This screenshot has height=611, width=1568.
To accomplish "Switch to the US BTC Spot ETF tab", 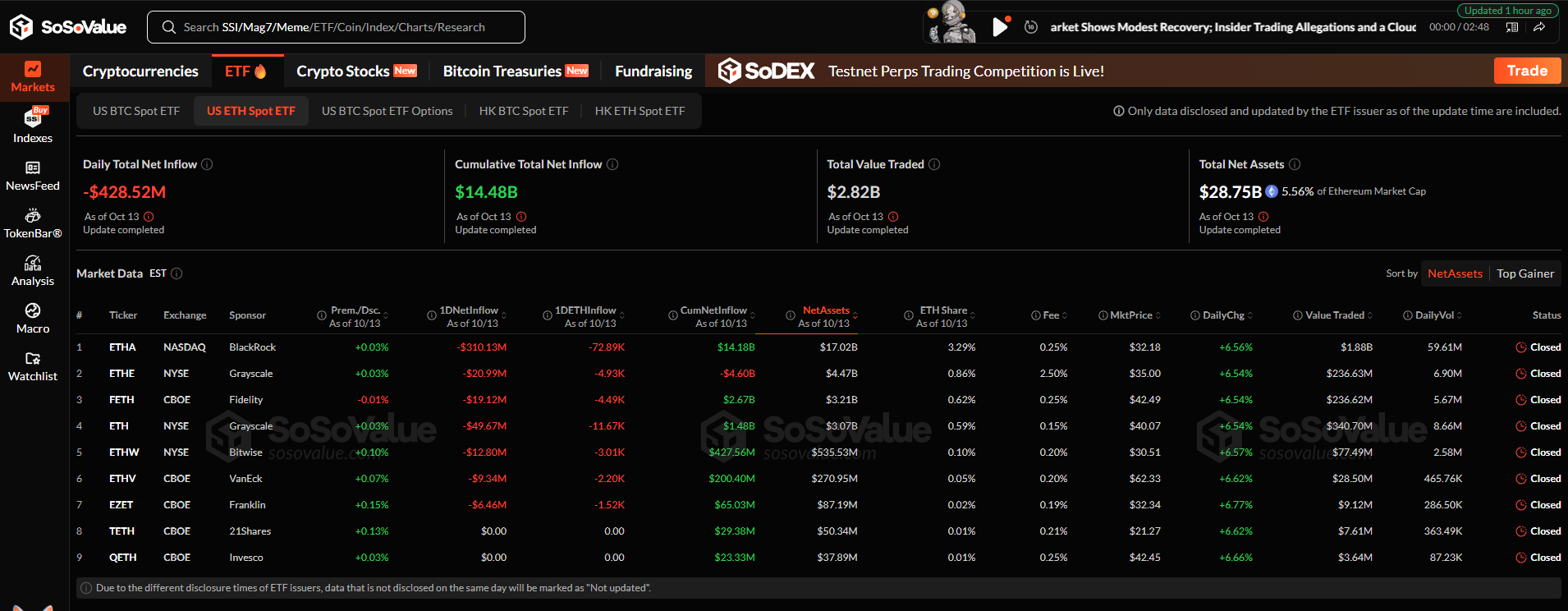I will (136, 111).
